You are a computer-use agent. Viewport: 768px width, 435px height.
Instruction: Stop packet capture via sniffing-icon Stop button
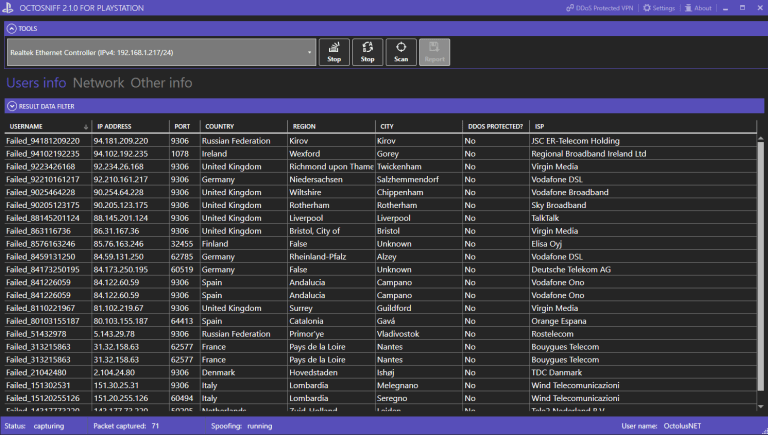click(x=334, y=52)
